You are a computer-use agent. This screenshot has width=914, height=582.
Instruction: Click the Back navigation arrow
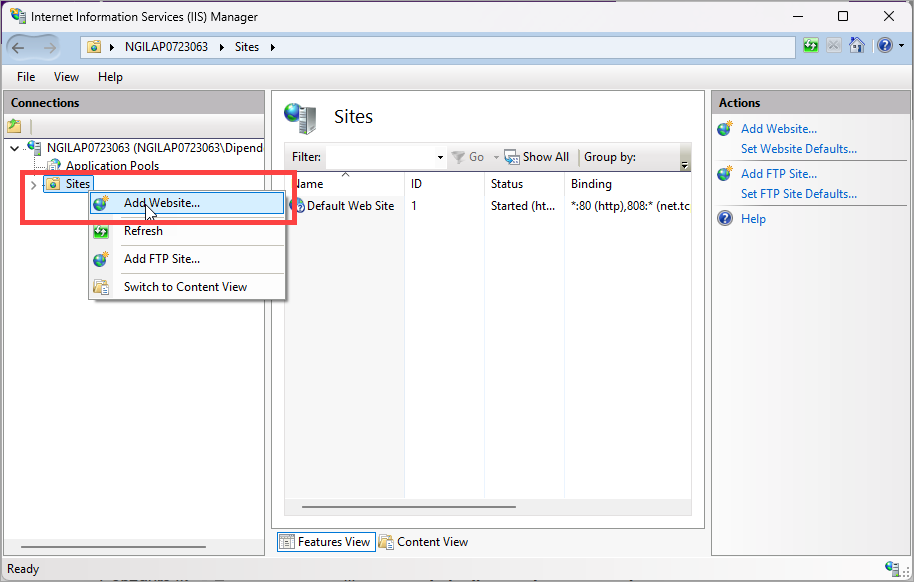[x=18, y=47]
